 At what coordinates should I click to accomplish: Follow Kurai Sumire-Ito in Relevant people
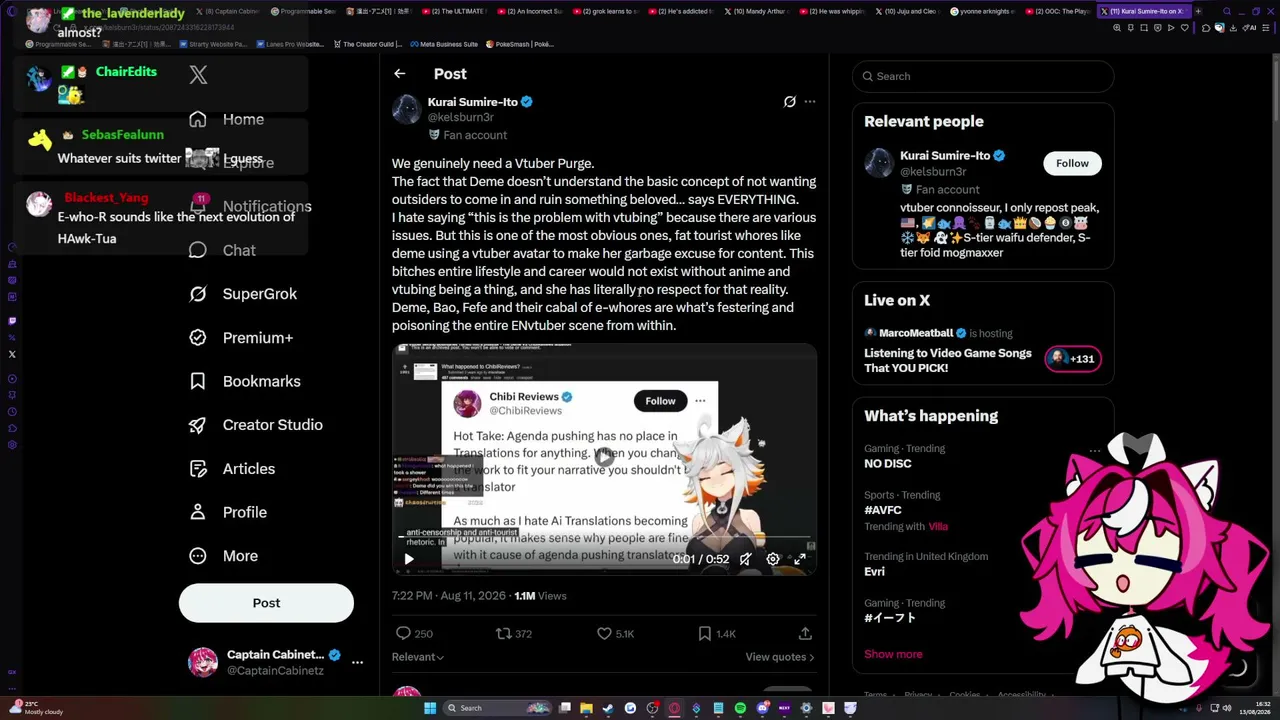pyautogui.click(x=1072, y=163)
